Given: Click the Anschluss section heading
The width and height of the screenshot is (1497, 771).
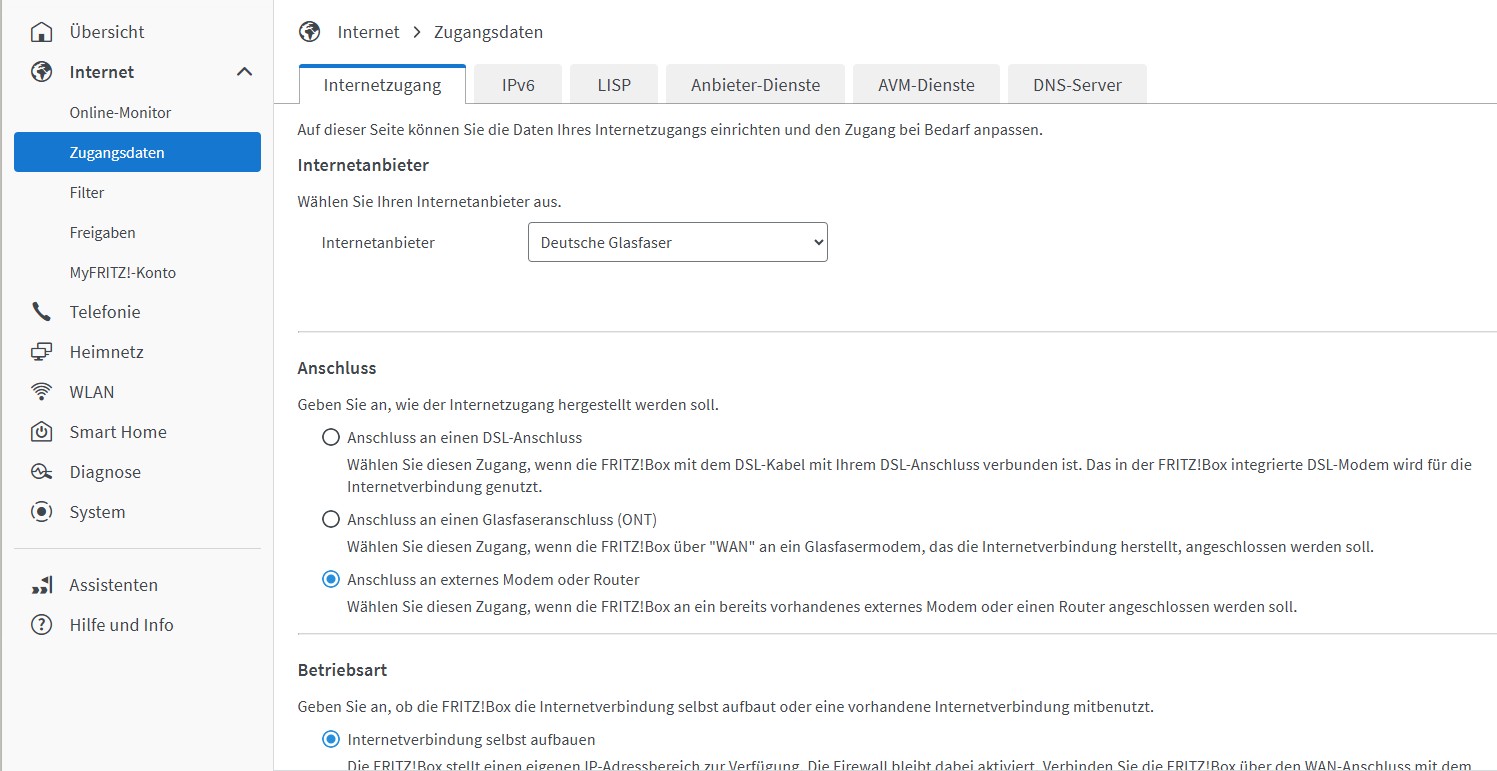Looking at the screenshot, I should tap(337, 368).
